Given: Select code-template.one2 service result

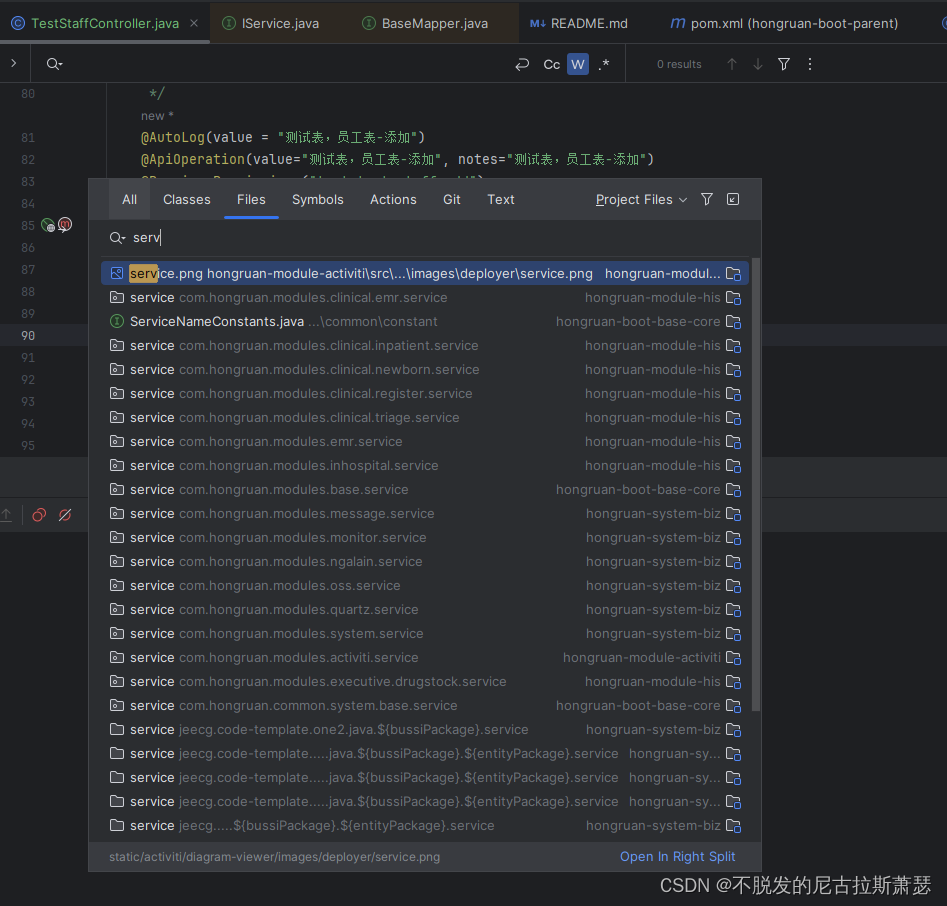Looking at the screenshot, I should point(425,730).
